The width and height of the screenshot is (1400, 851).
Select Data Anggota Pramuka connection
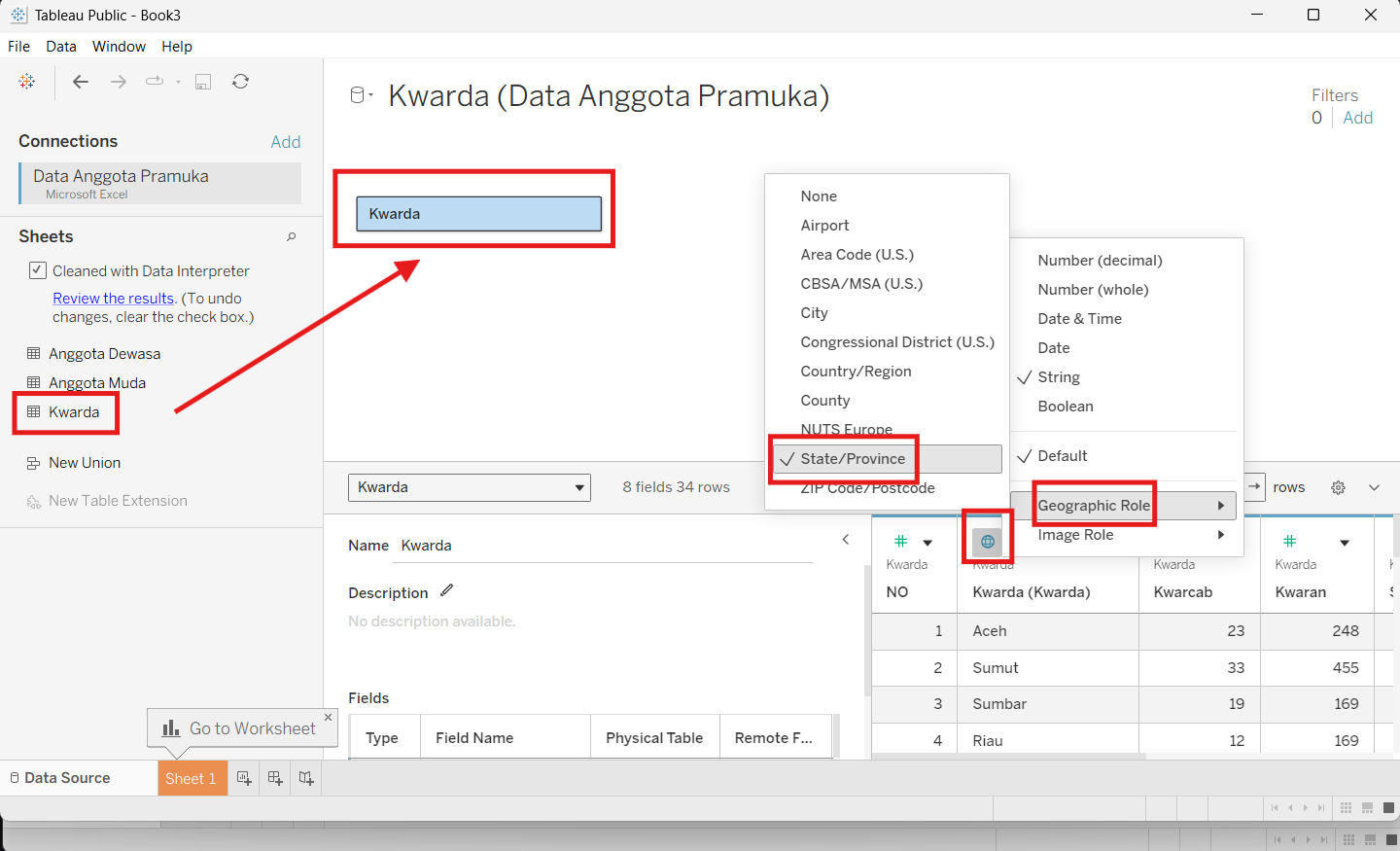coord(160,183)
